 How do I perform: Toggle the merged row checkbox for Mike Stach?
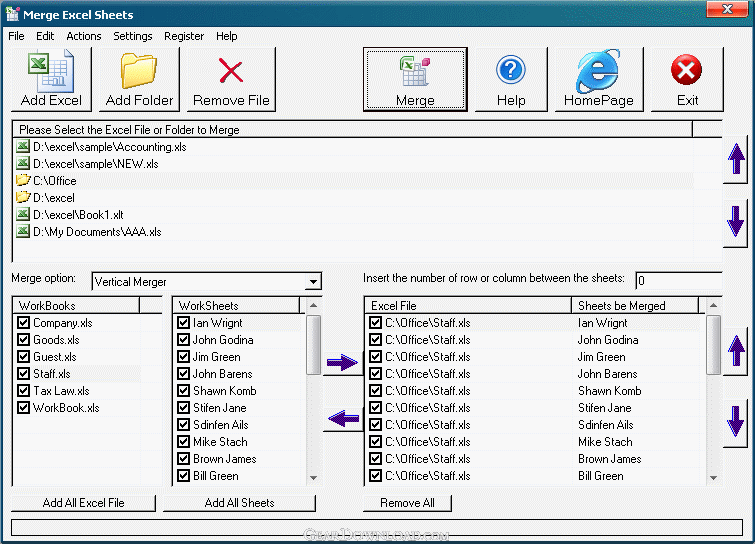376,441
